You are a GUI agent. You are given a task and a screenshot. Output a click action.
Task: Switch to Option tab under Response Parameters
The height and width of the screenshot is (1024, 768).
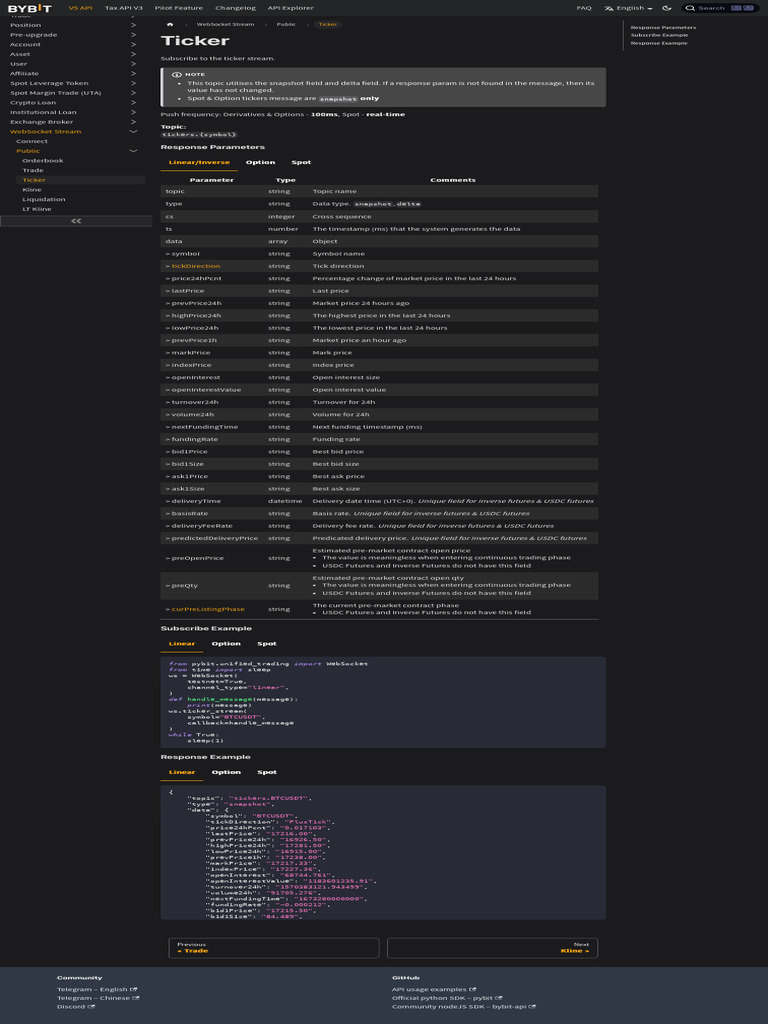point(260,162)
